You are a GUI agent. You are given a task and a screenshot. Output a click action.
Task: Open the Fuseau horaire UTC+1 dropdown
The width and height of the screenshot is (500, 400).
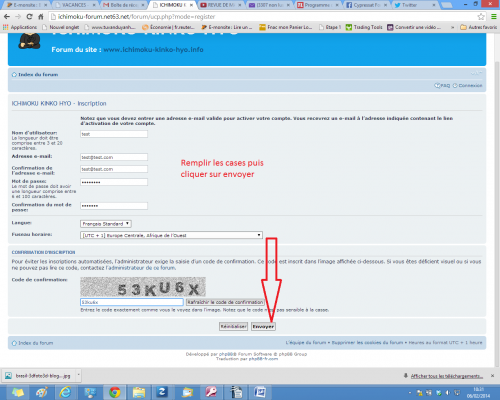point(171,235)
